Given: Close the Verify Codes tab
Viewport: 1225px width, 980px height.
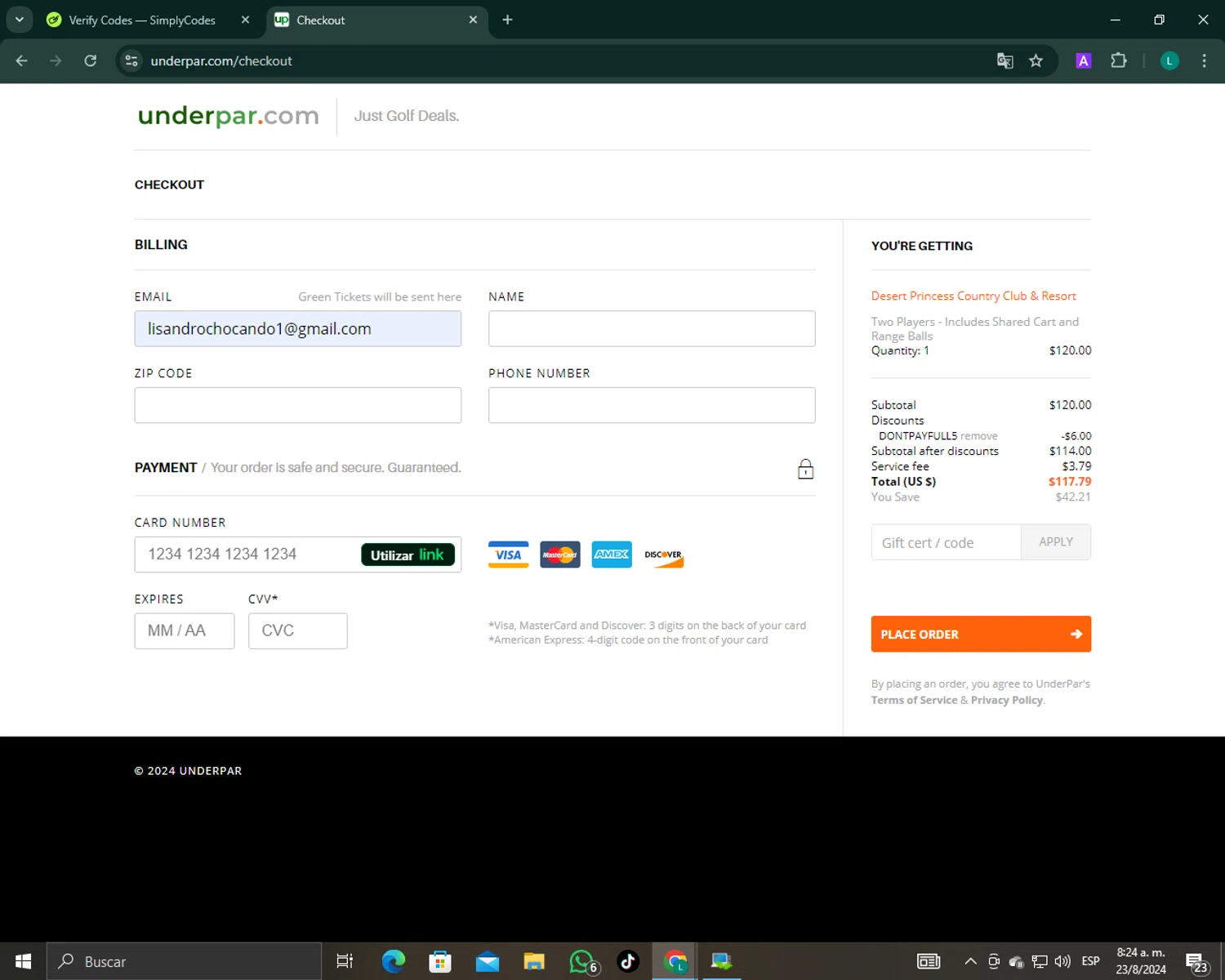Looking at the screenshot, I should [245, 20].
